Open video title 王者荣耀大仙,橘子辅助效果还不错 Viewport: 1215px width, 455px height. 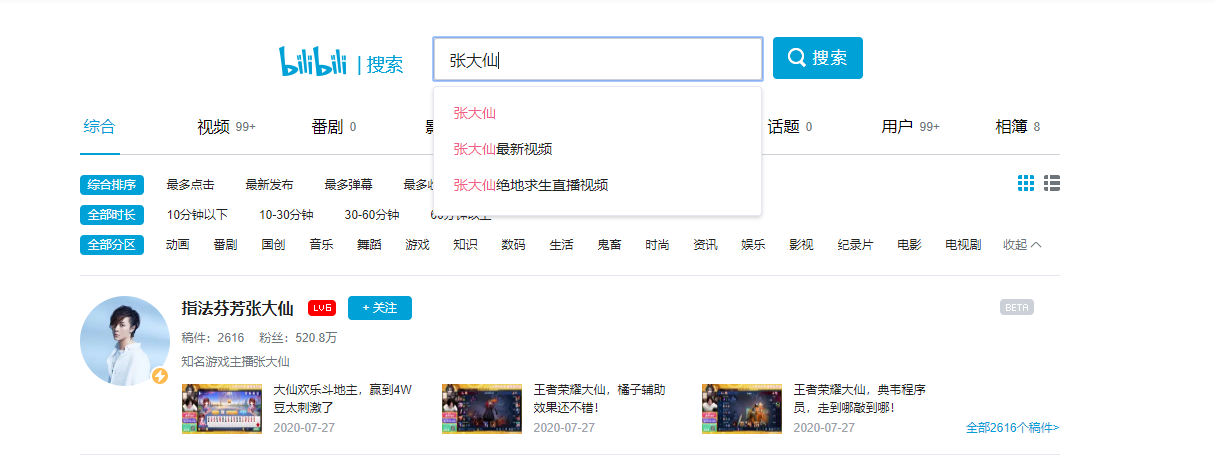pos(600,399)
